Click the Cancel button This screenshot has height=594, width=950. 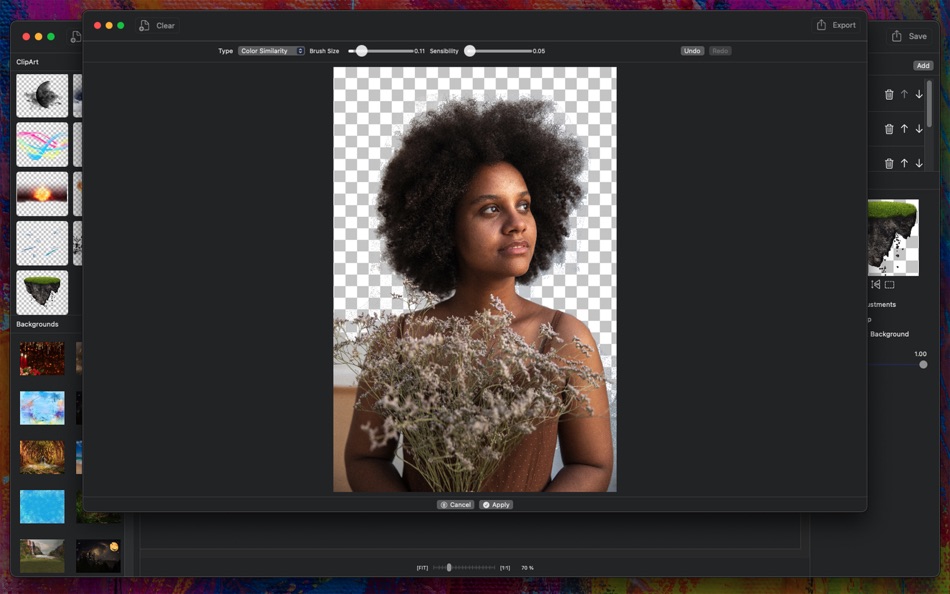click(x=456, y=504)
